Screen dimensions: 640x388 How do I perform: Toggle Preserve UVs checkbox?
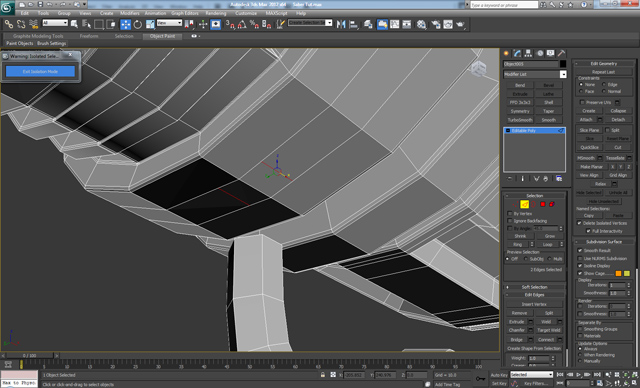582,102
